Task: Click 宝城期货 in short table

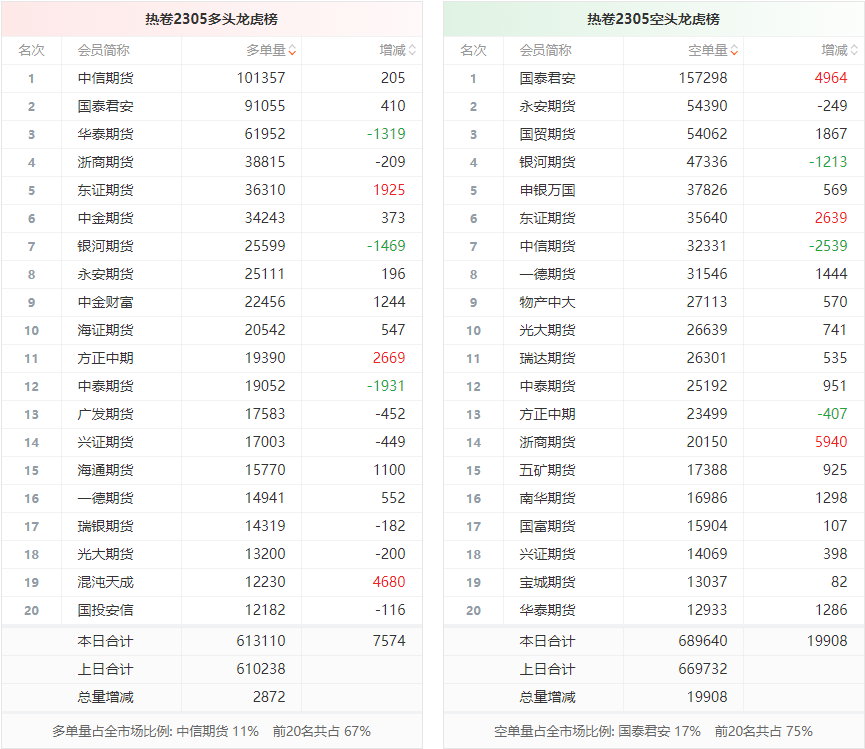Action: (547, 582)
